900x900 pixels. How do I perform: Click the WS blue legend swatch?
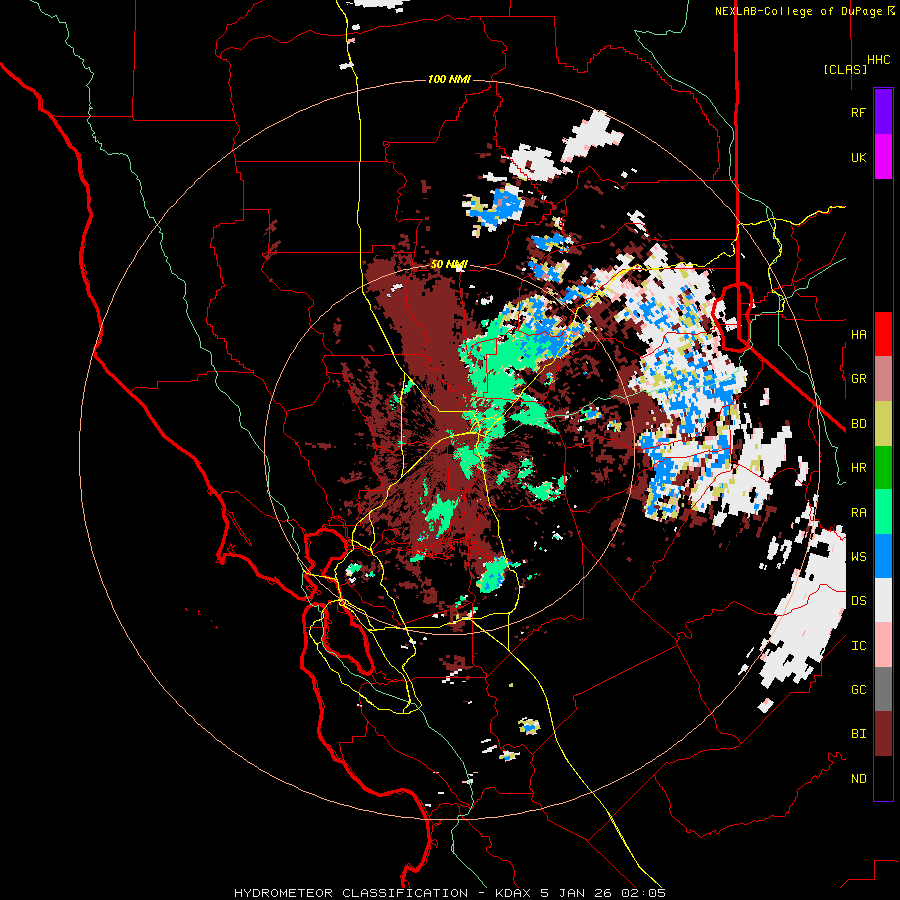click(x=883, y=556)
